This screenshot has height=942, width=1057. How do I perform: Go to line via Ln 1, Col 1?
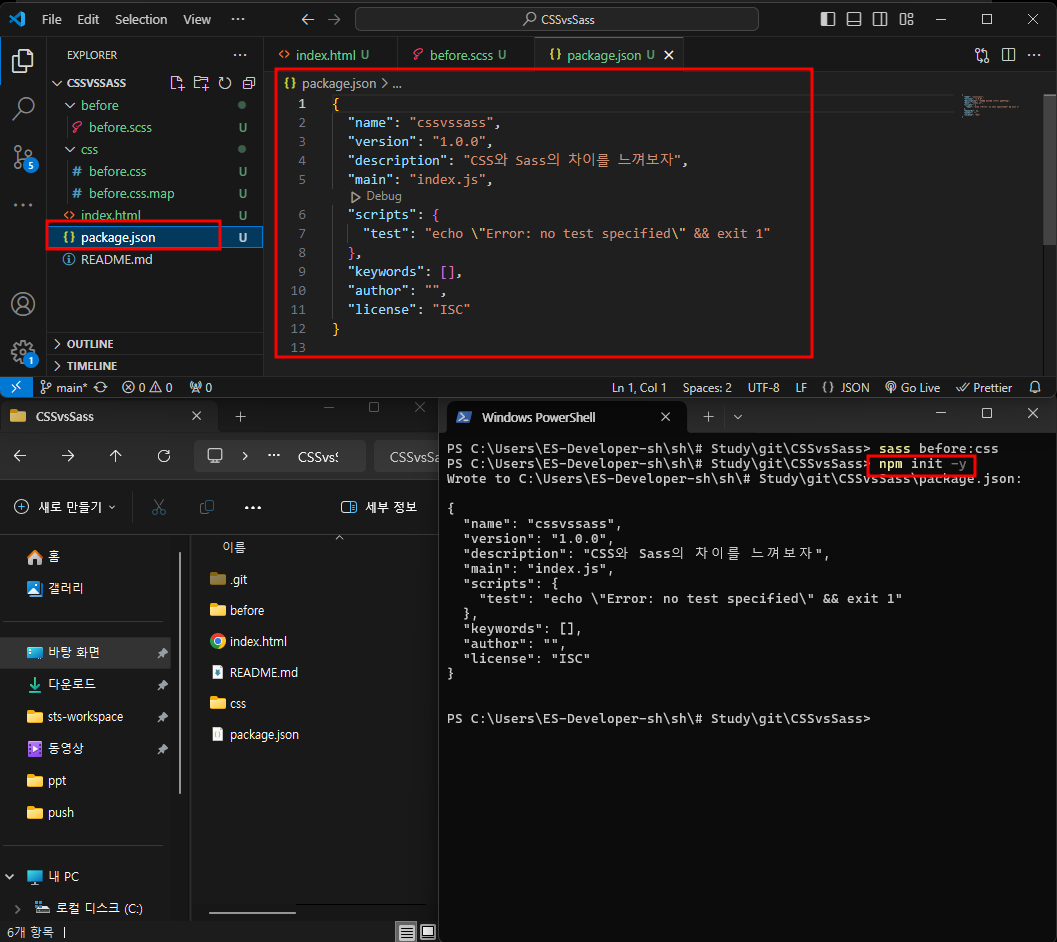coord(638,387)
